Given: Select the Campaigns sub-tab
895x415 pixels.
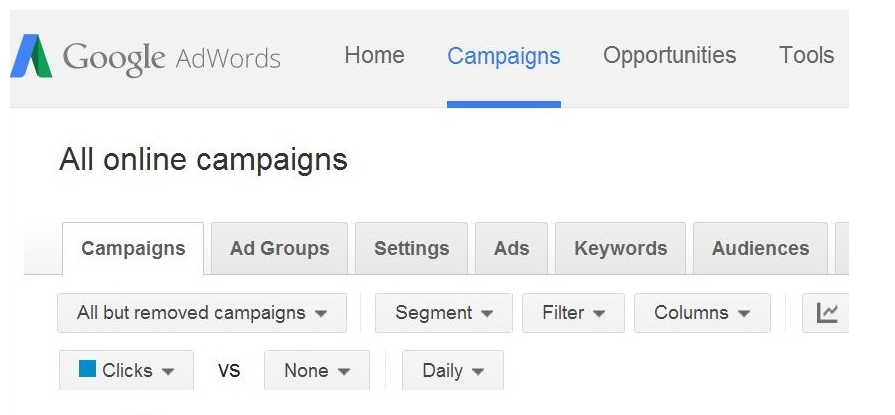Looking at the screenshot, I should click(x=133, y=249).
